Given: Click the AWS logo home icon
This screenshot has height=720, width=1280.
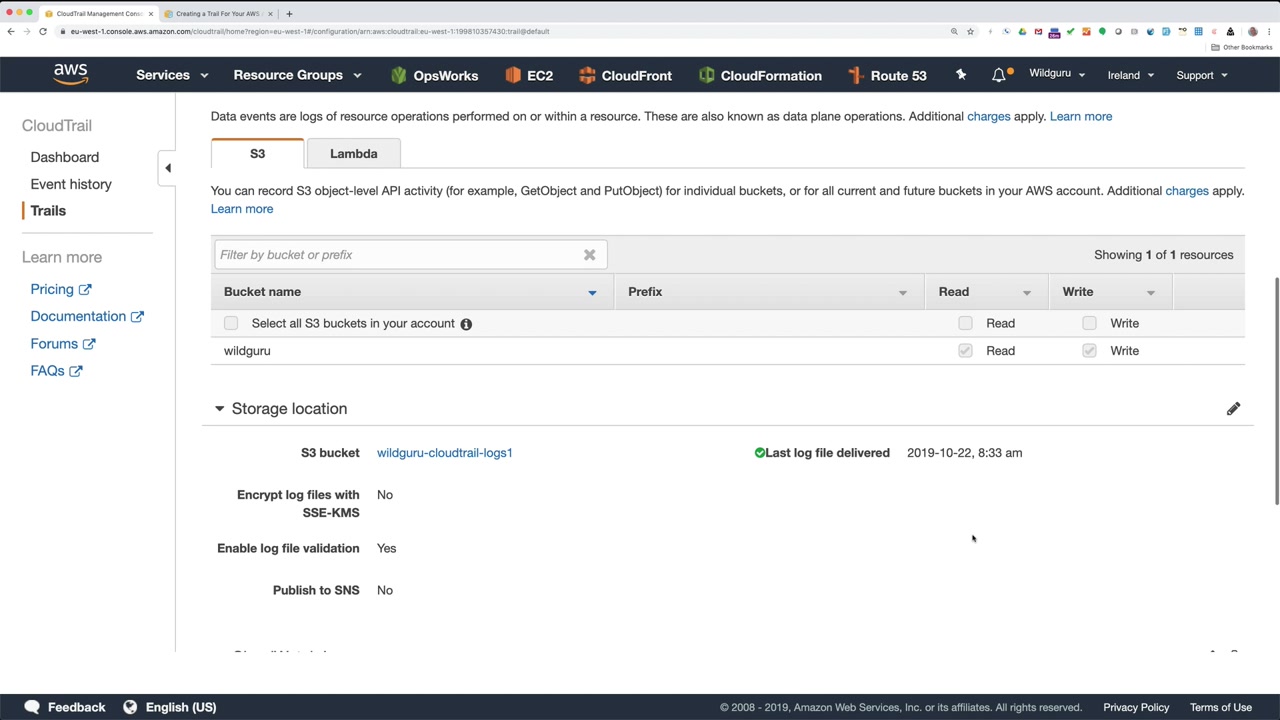Looking at the screenshot, I should (x=71, y=74).
